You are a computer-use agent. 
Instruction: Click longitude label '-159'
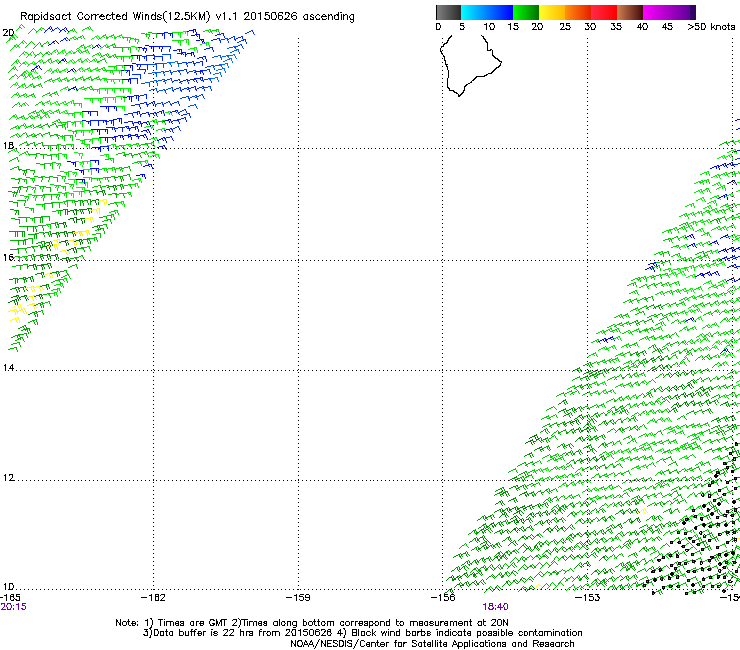(x=298, y=598)
